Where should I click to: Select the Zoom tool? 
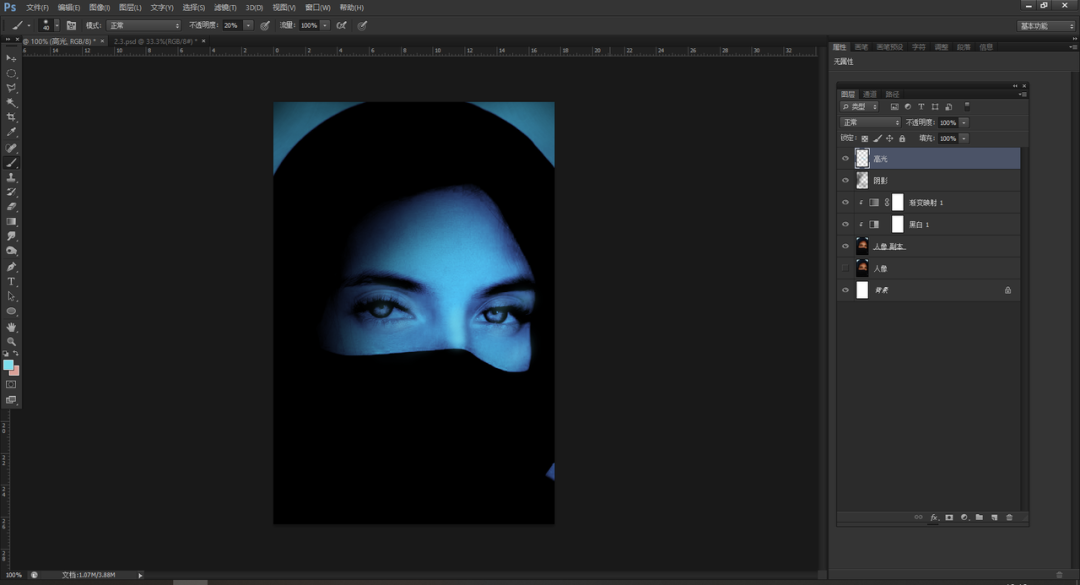[x=11, y=342]
